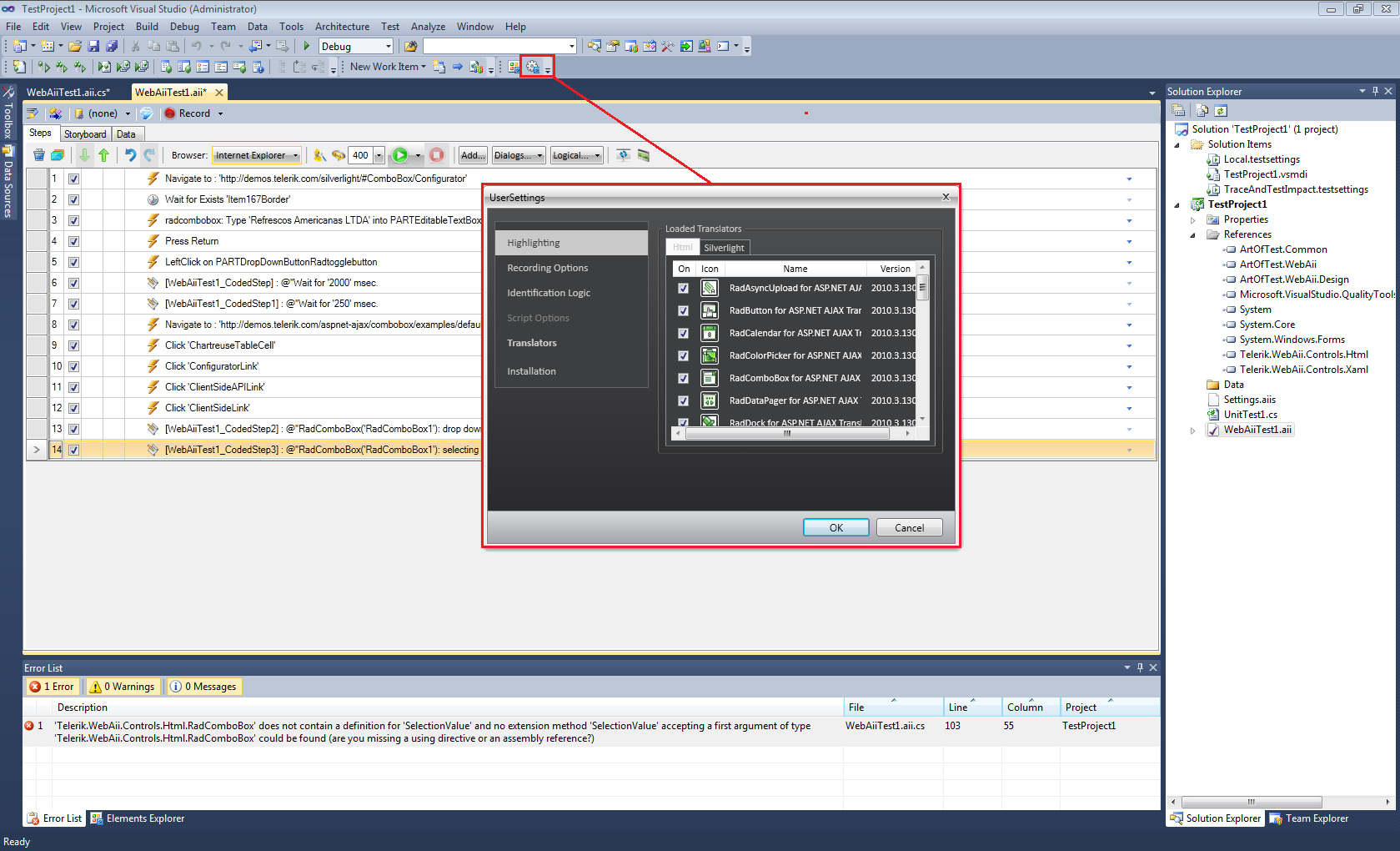Uncheck the RadAsyncUpload translator checkbox
Viewport: 1400px width, 851px height.
(684, 288)
